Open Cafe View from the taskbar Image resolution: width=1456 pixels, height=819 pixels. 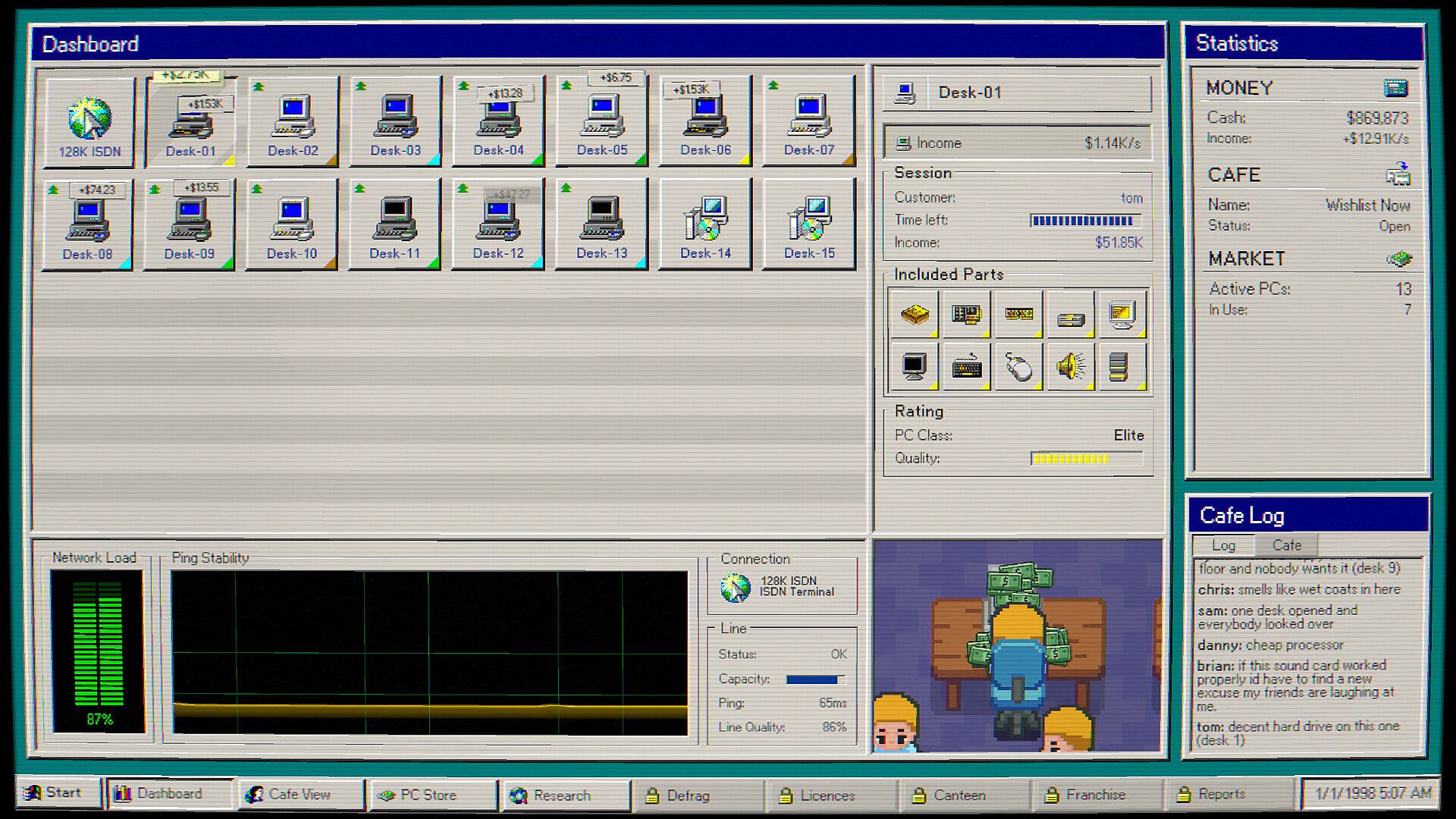(x=301, y=795)
